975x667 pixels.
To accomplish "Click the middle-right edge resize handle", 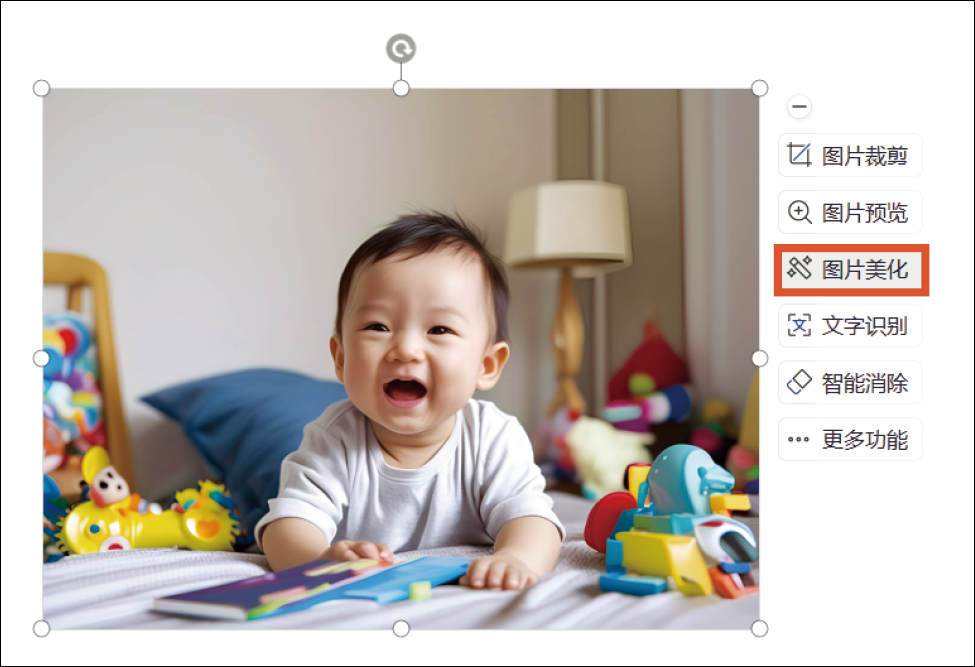I will (x=760, y=358).
